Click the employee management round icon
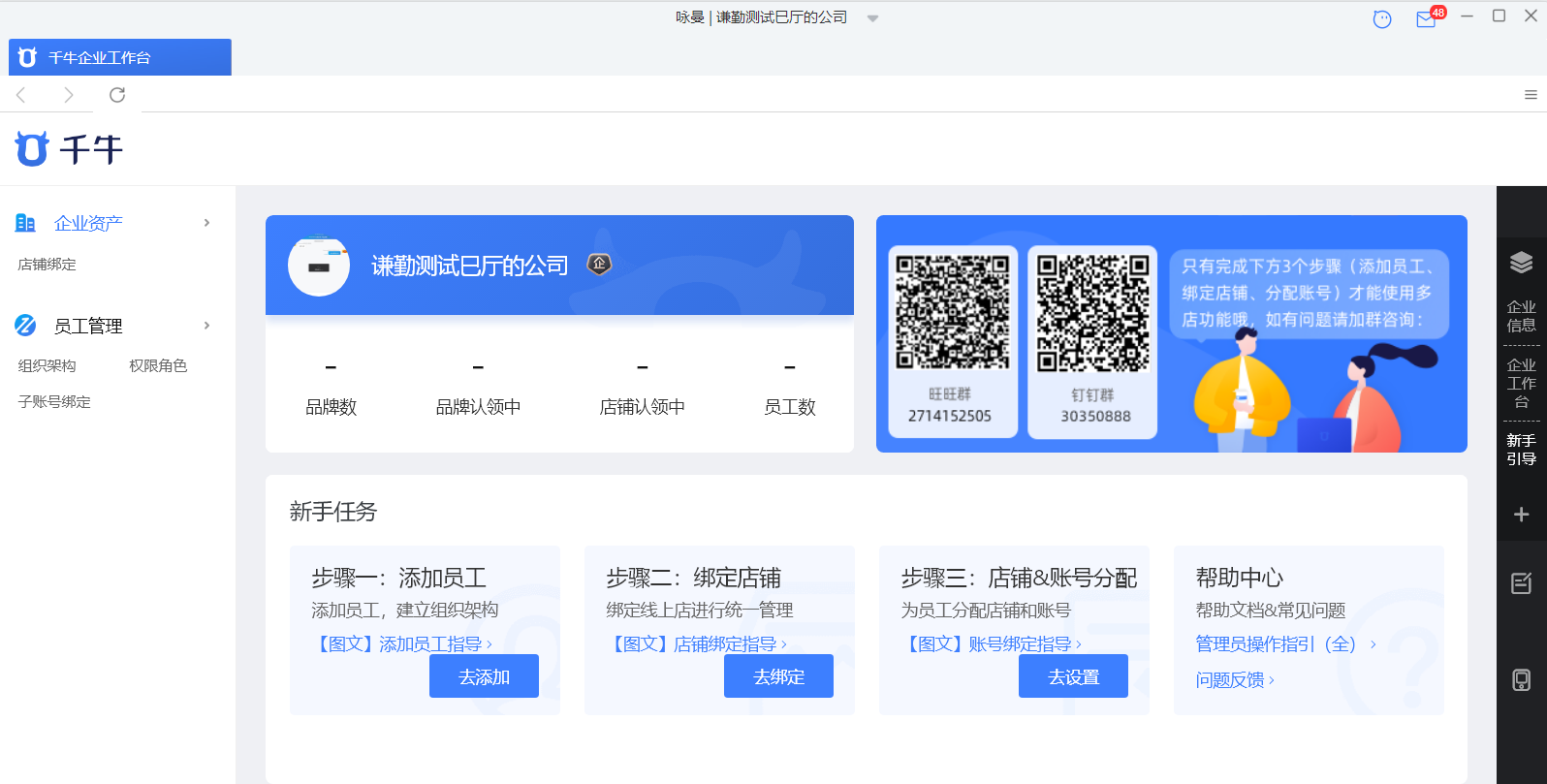This screenshot has width=1547, height=784. pos(25,326)
